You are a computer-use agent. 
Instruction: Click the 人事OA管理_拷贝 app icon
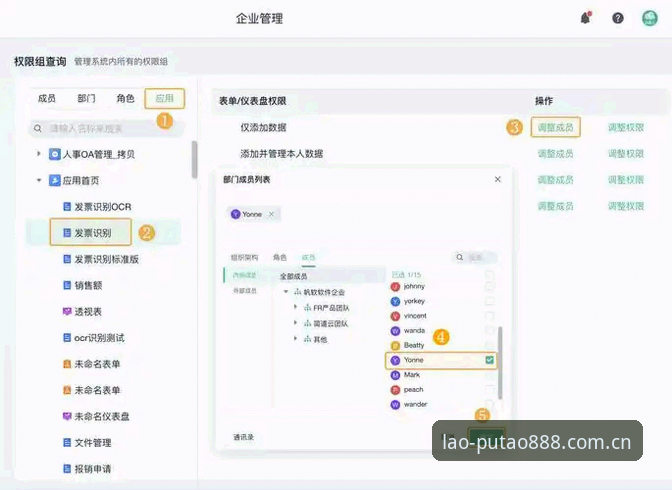54,154
